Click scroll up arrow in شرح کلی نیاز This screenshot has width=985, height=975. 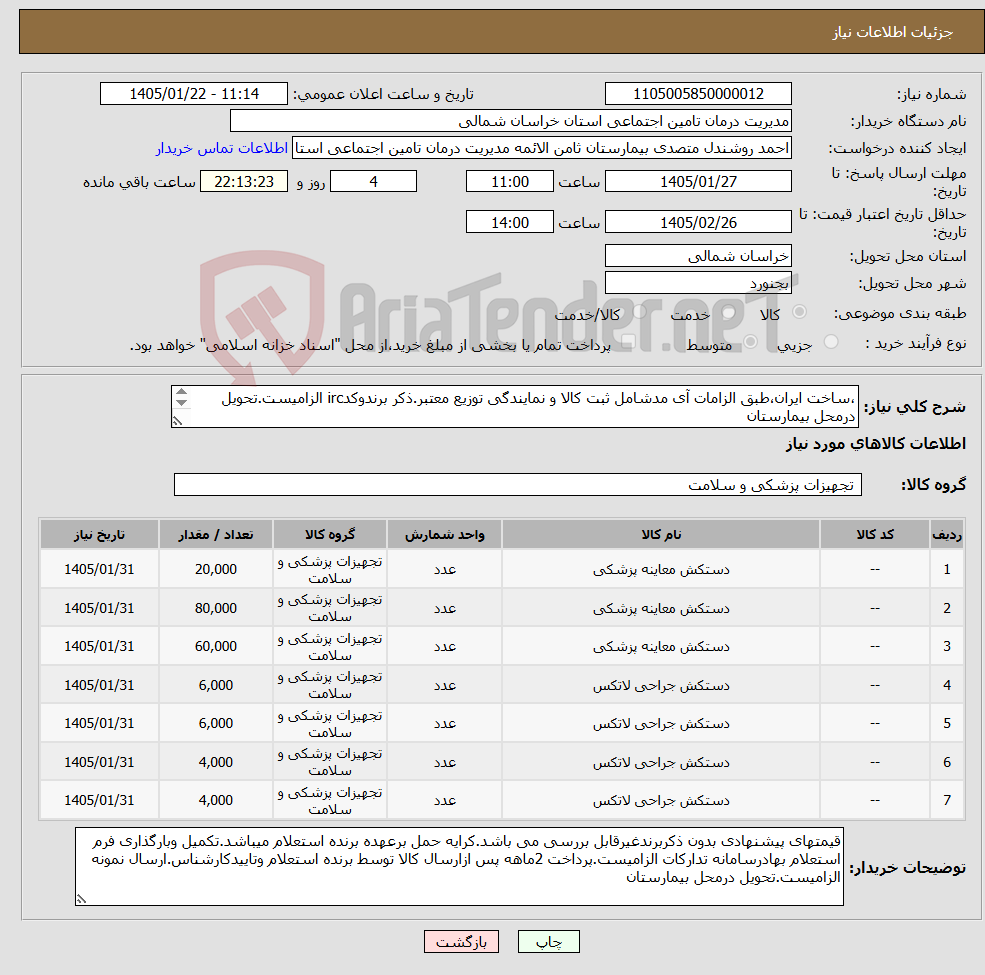(x=182, y=392)
